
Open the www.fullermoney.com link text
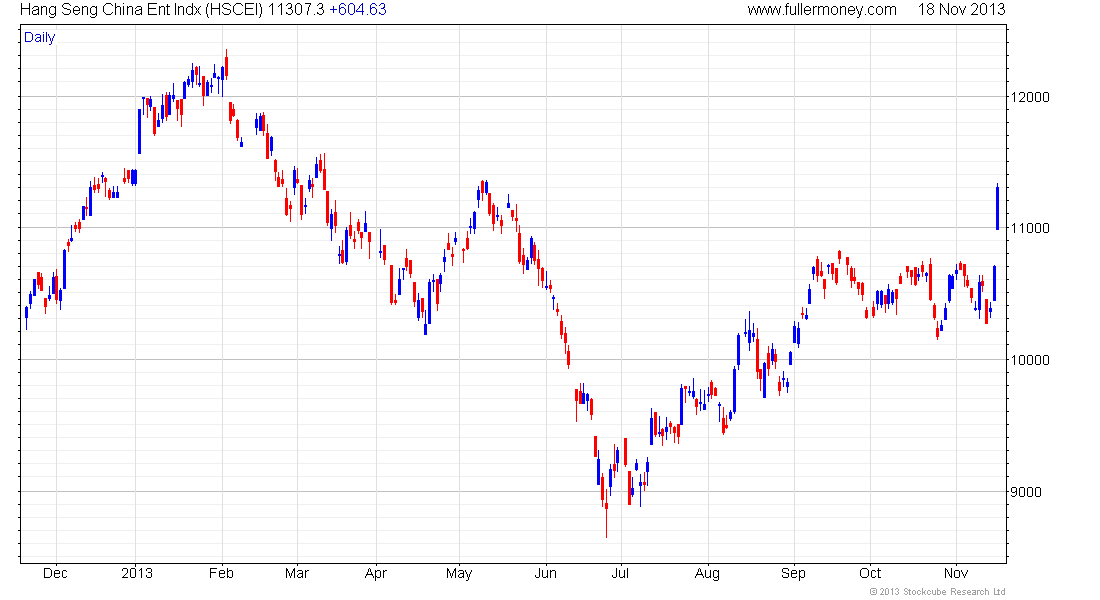821,10
